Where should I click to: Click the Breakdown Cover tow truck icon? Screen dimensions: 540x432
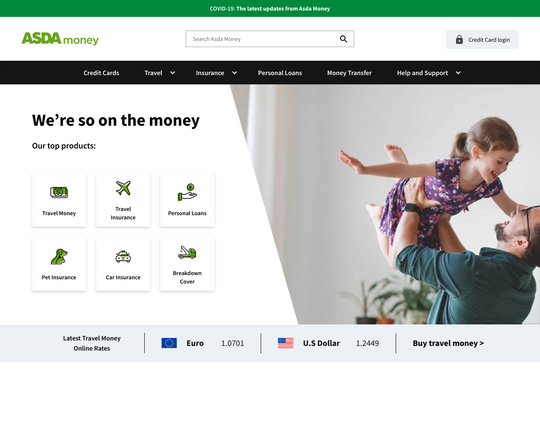187,252
